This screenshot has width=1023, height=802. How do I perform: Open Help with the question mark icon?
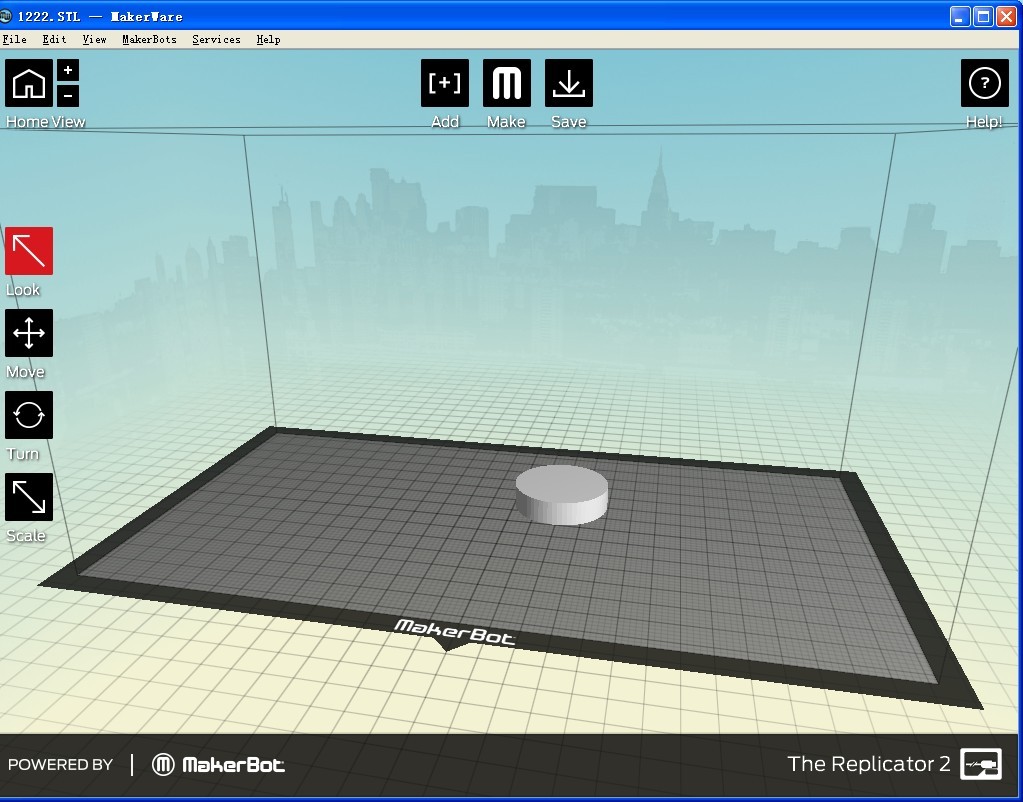(985, 83)
